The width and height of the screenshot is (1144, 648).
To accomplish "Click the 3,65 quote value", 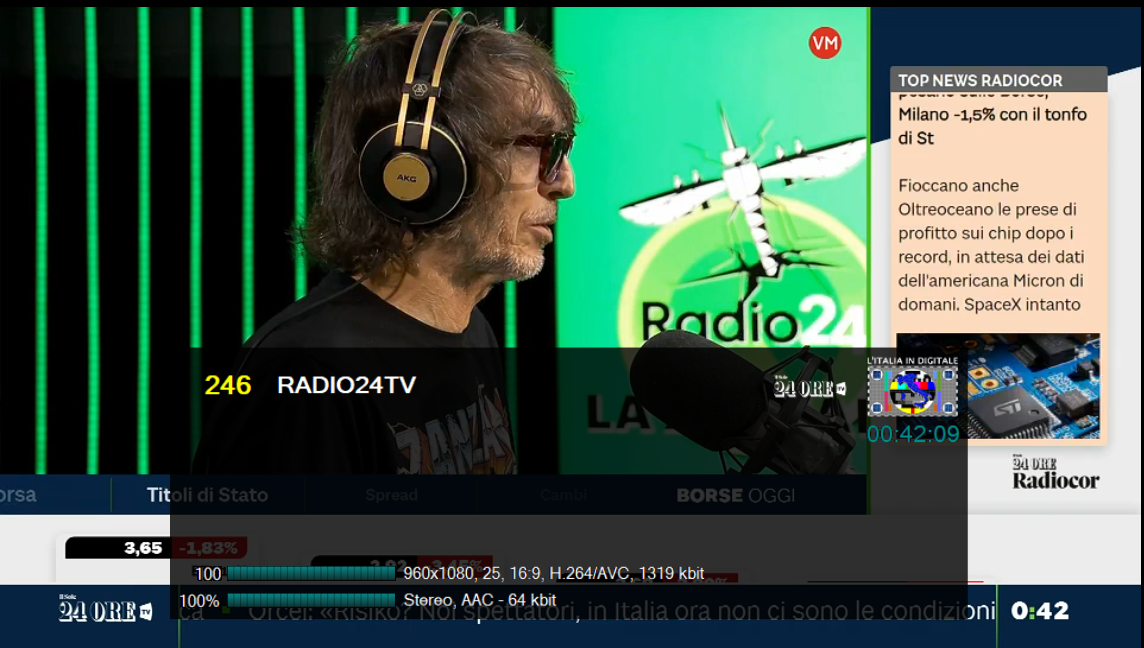I will point(143,548).
